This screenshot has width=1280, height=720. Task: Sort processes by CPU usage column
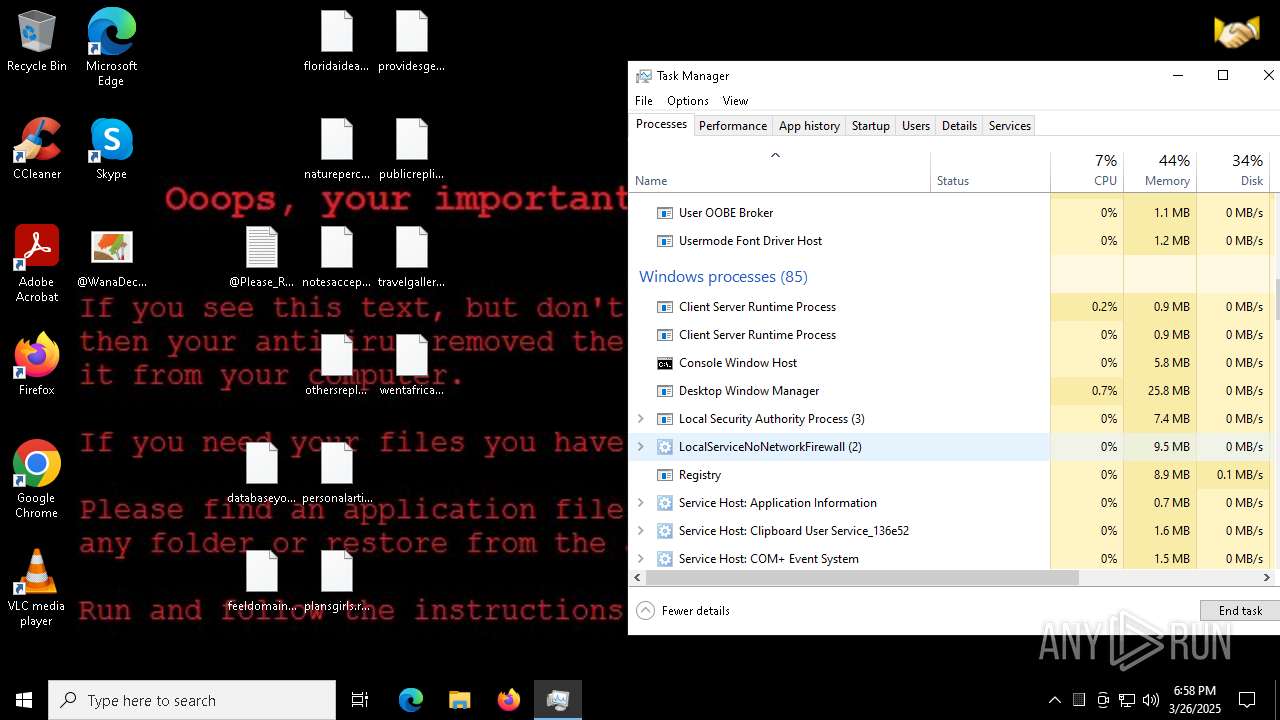tap(1087, 171)
